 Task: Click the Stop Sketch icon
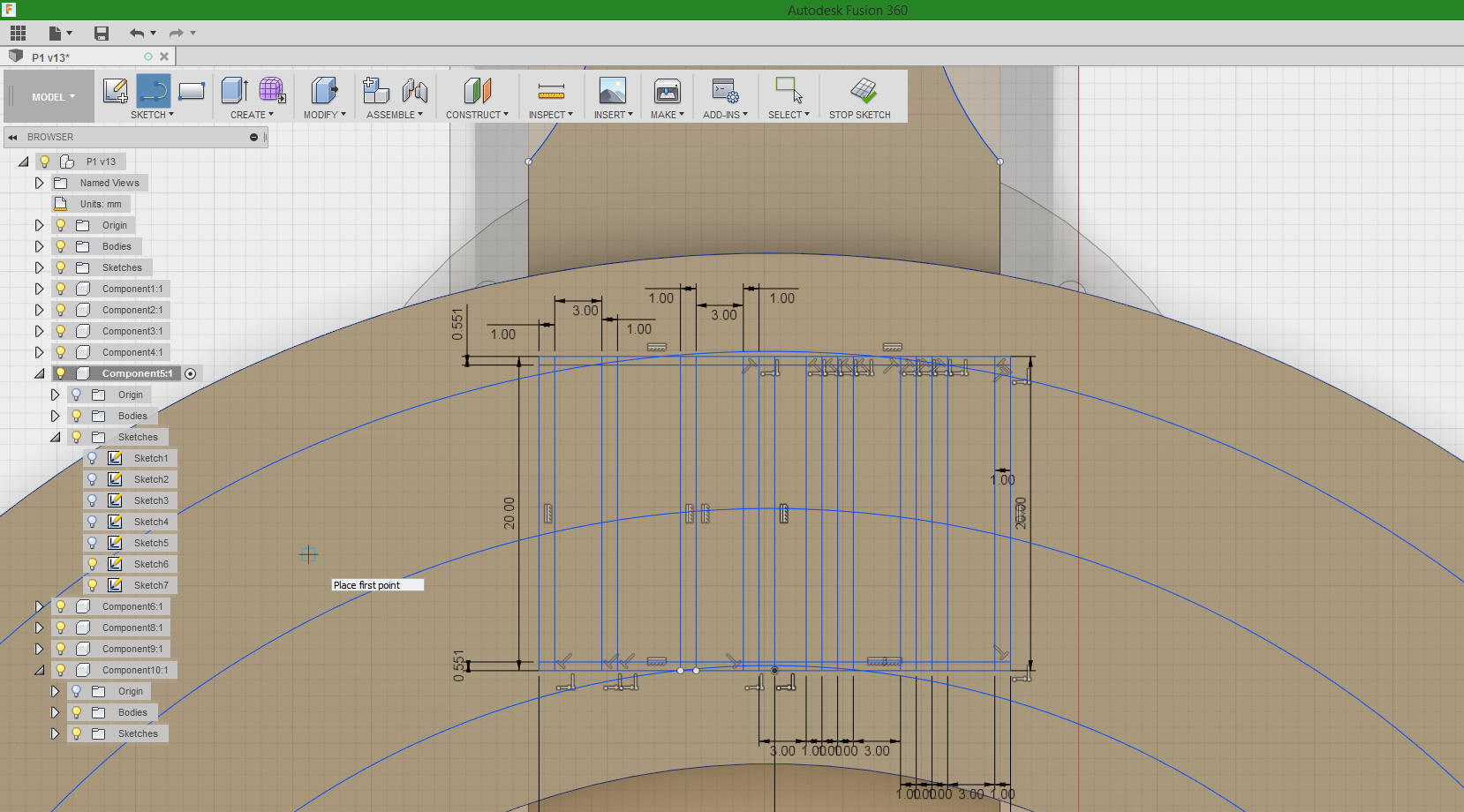[x=864, y=90]
